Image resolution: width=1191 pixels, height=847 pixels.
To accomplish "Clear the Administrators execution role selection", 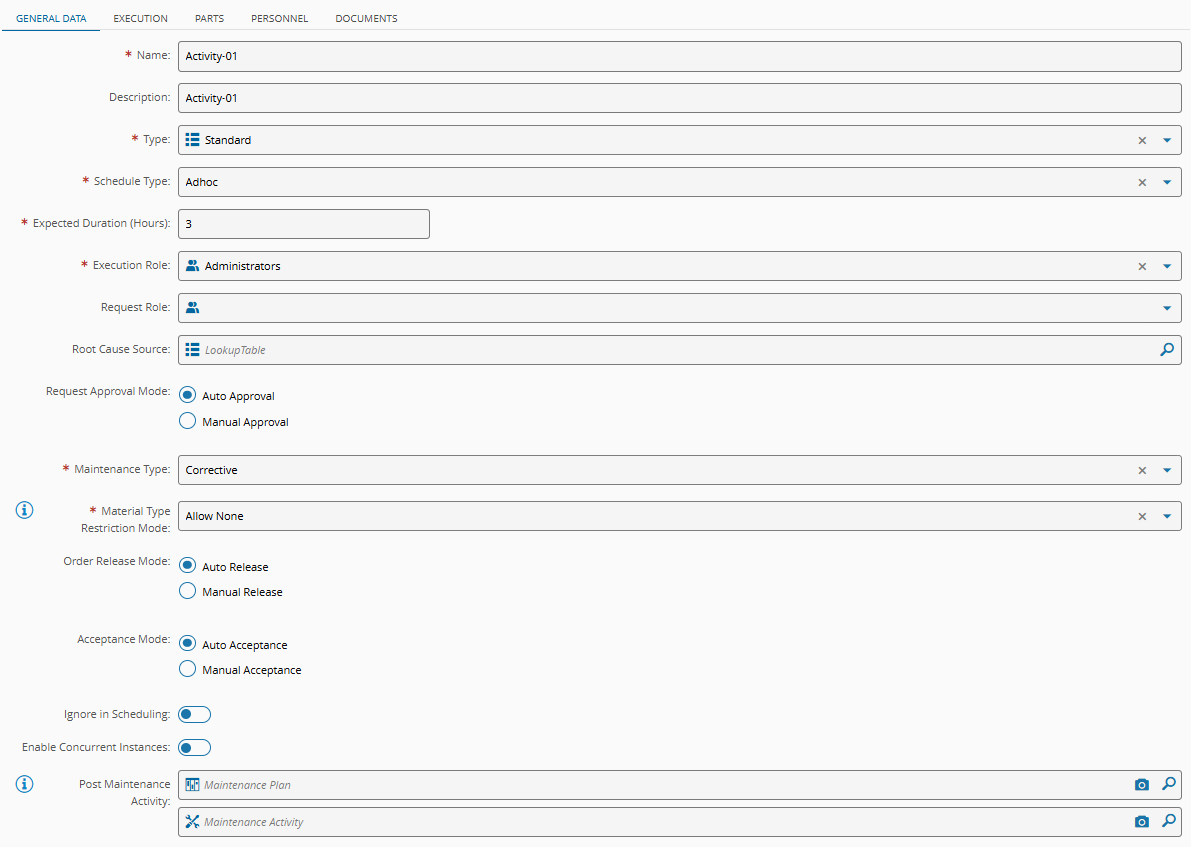I will [x=1142, y=267].
